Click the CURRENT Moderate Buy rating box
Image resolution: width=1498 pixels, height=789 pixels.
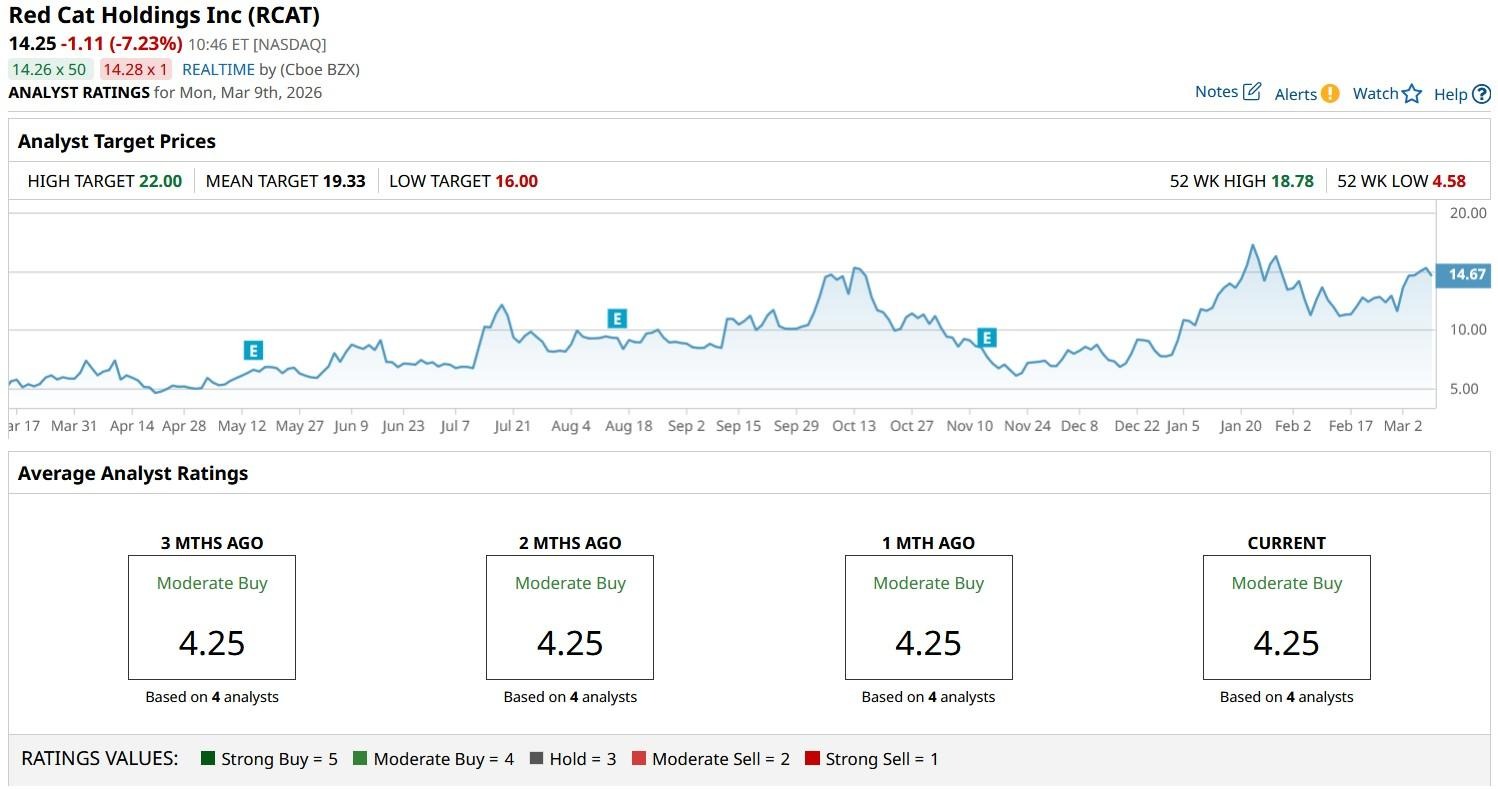click(1286, 617)
